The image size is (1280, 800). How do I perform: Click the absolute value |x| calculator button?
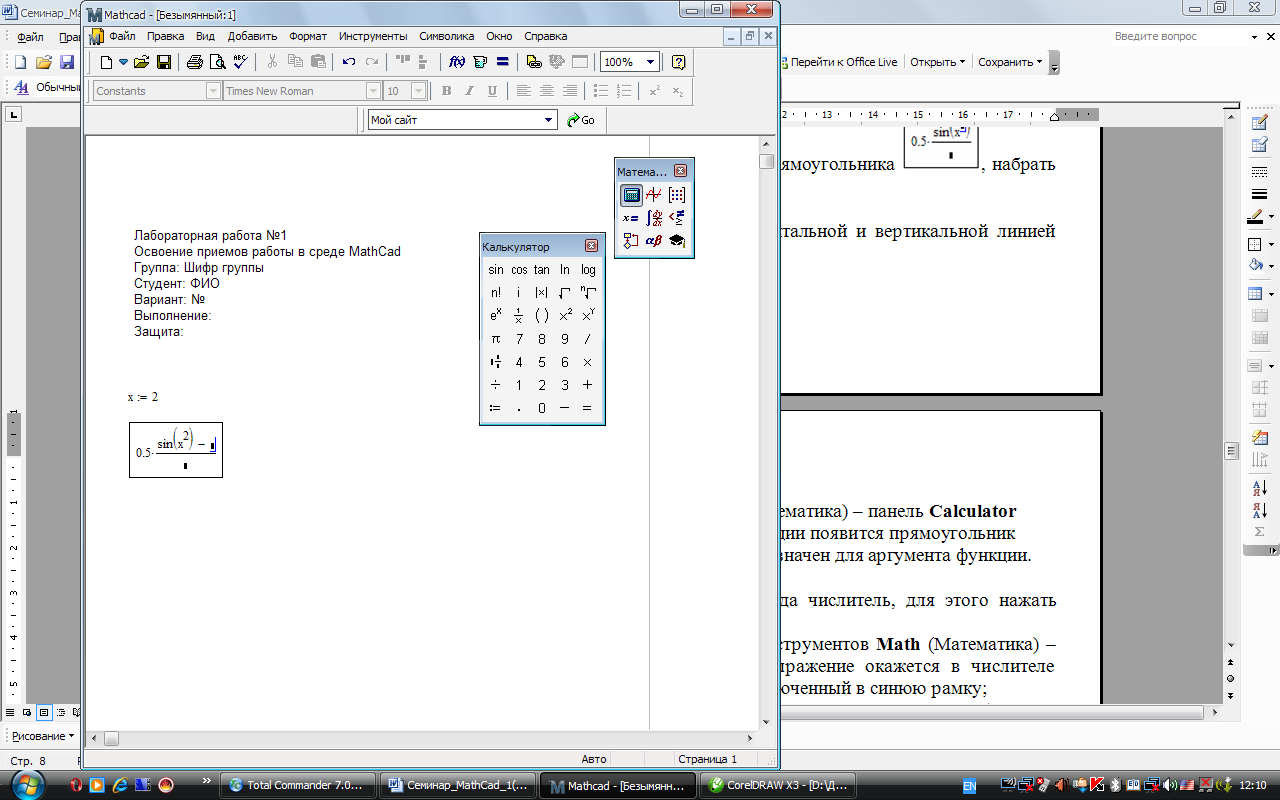click(542, 292)
